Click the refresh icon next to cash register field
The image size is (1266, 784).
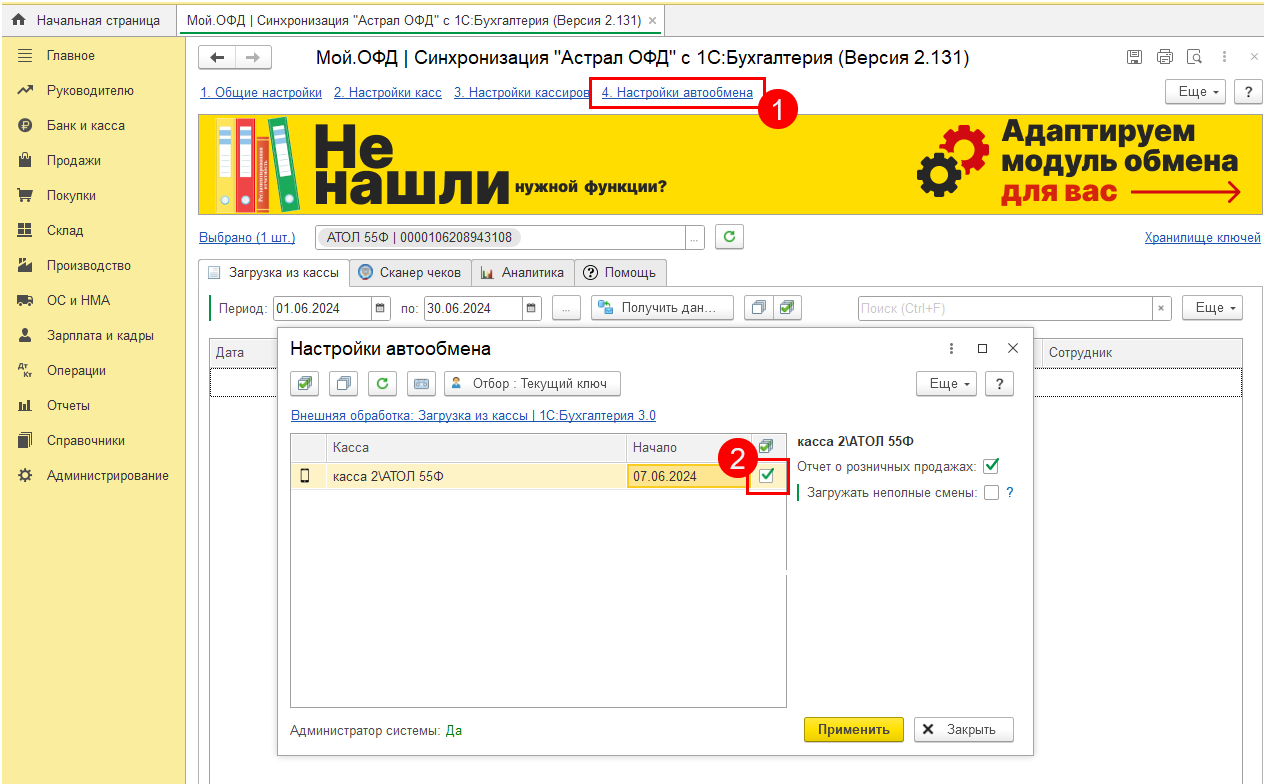(729, 237)
